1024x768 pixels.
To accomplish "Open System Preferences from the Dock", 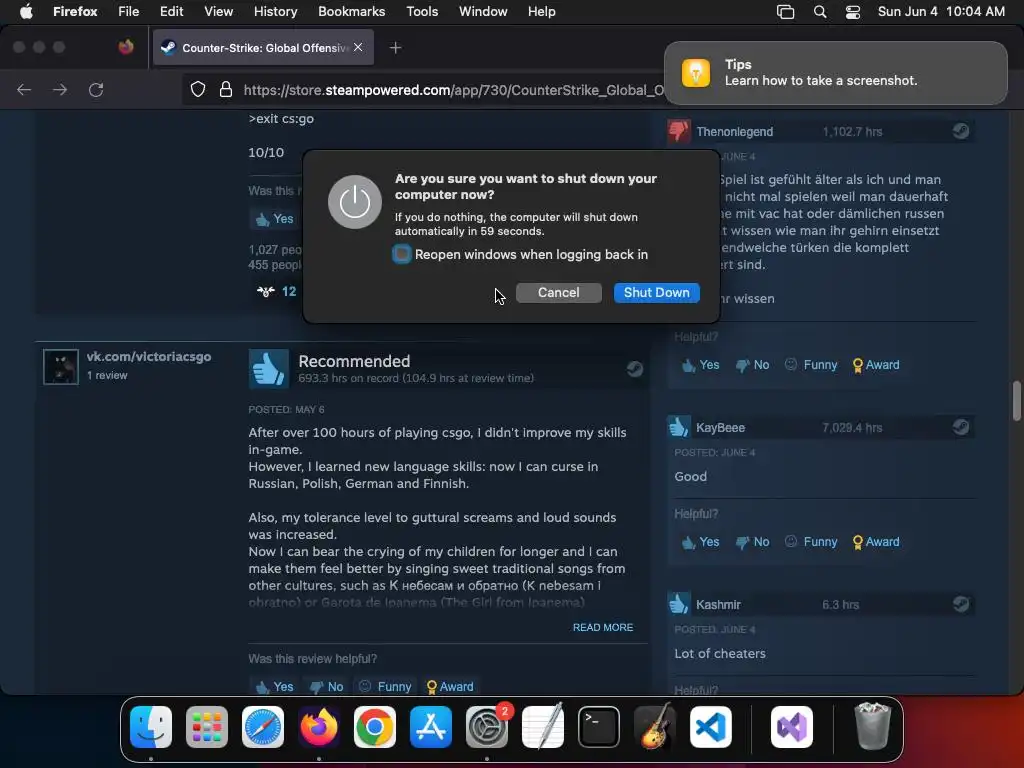I will click(x=487, y=727).
